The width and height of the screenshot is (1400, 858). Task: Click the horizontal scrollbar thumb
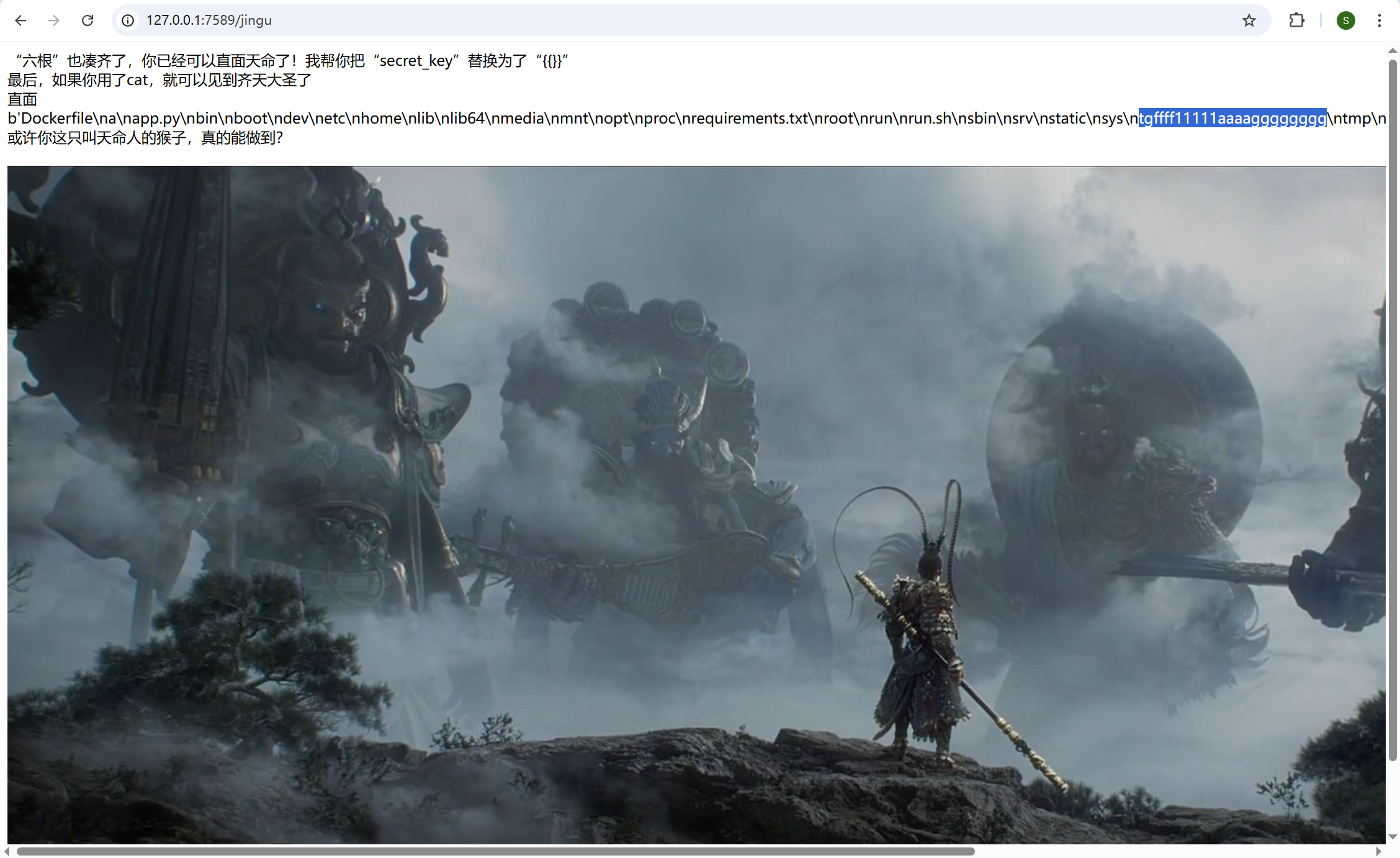coord(495,851)
